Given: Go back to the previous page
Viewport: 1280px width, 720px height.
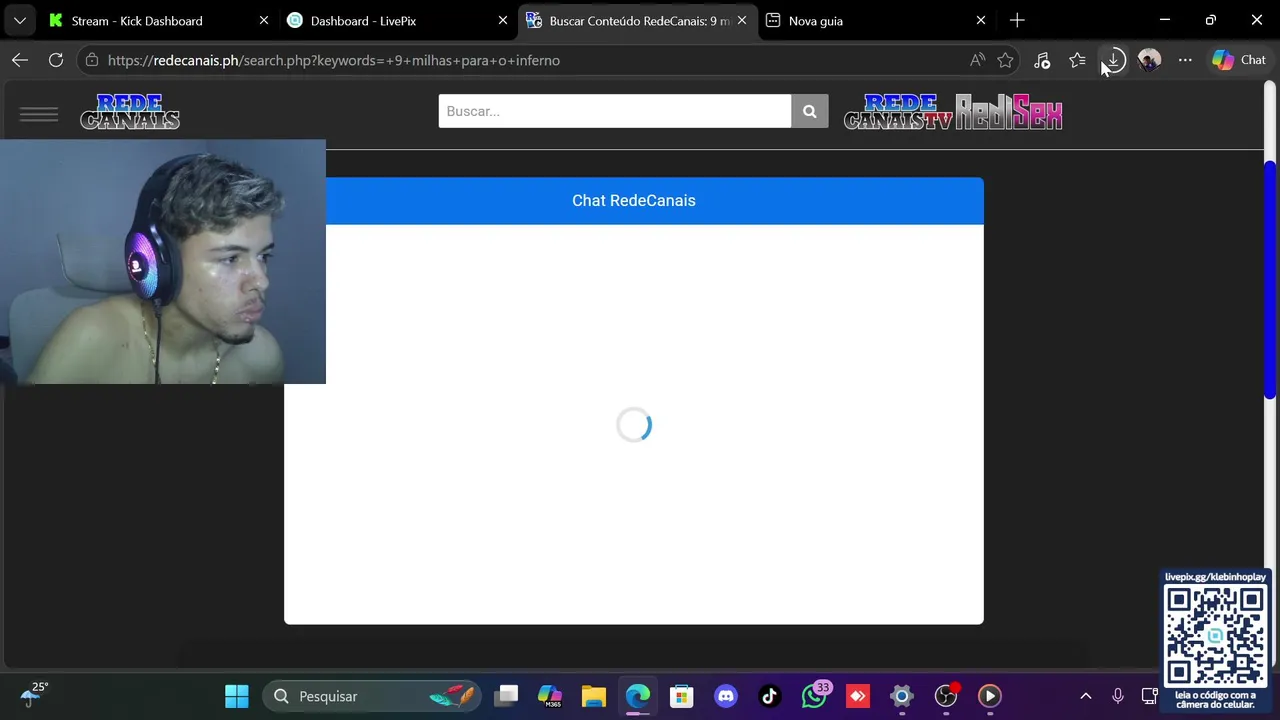Looking at the screenshot, I should pyautogui.click(x=20, y=60).
